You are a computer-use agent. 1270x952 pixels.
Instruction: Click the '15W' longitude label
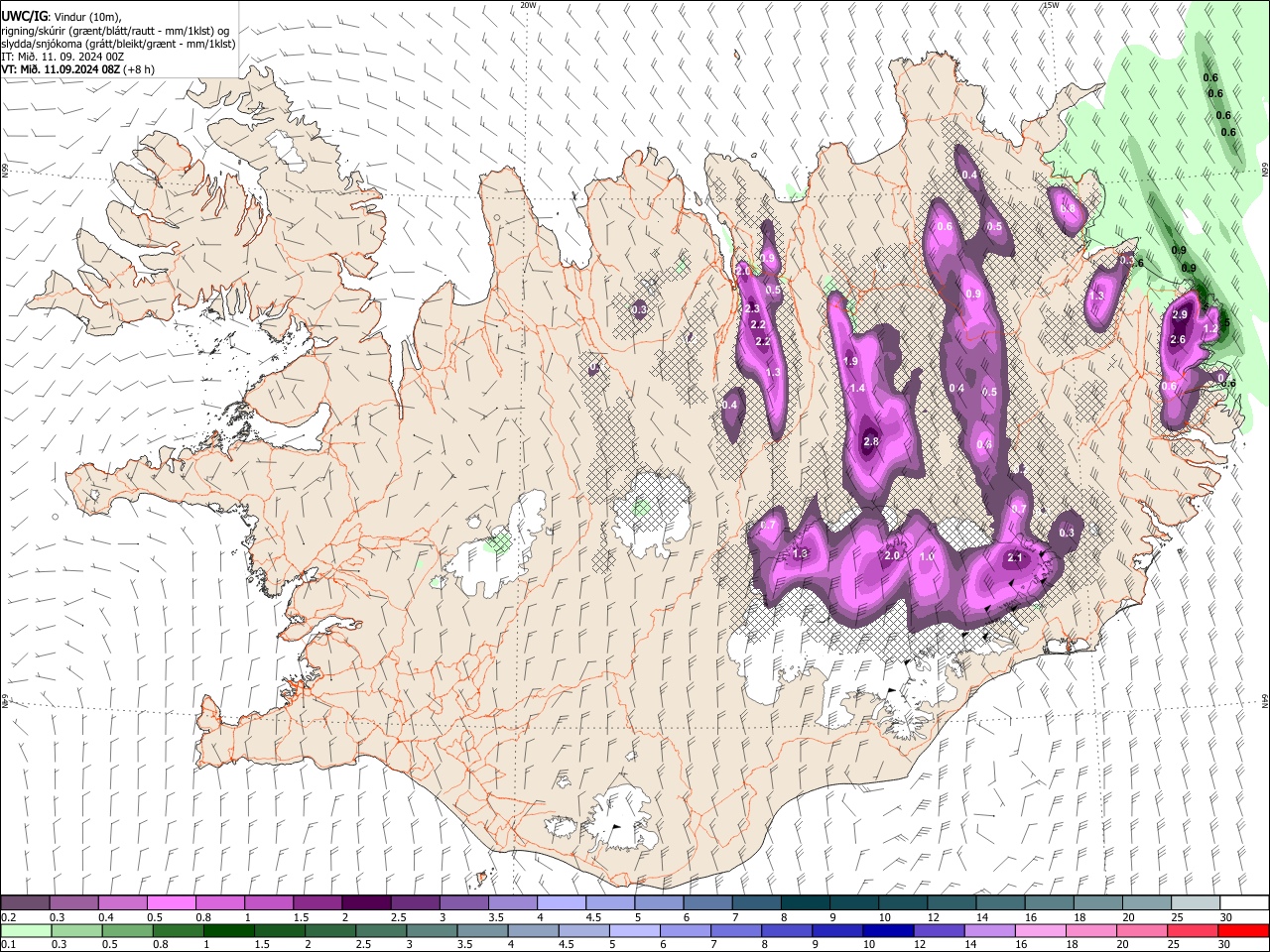(1052, 5)
